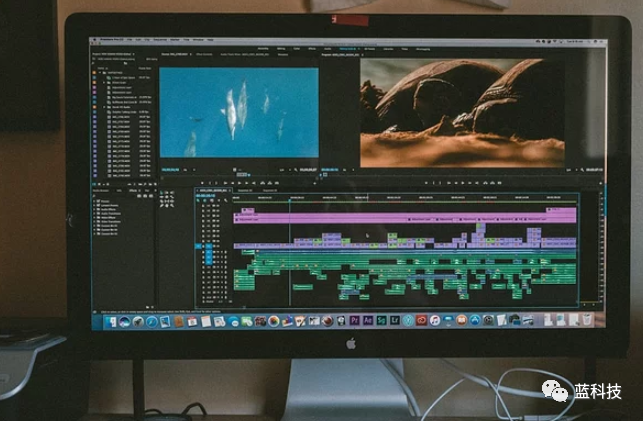Click New Custom Bin icon in Effects panel
Viewport: 643px width, 421px height.
tap(148, 307)
